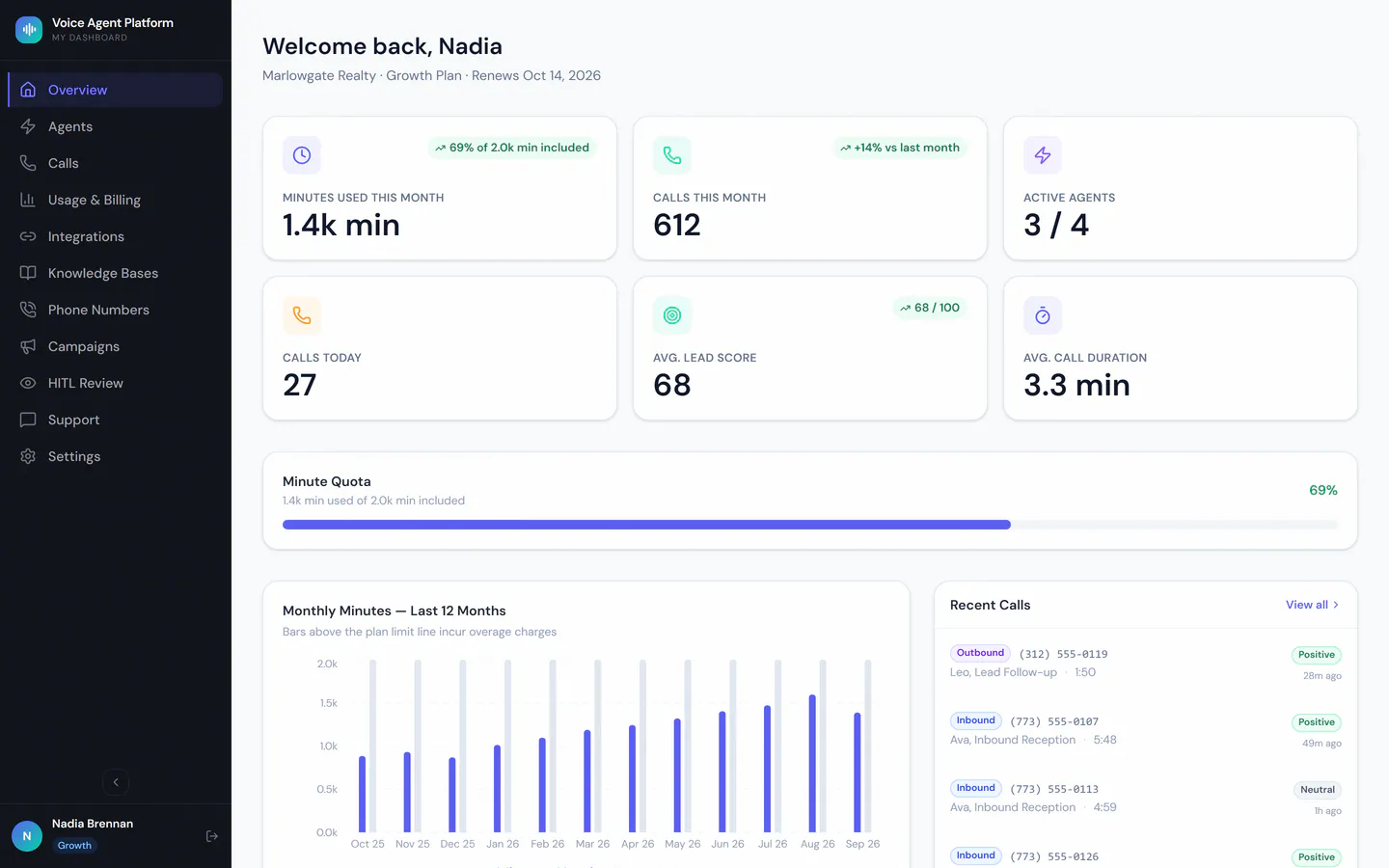Navigate to Usage & Billing
This screenshot has height=868, width=1389.
pyautogui.click(x=116, y=200)
